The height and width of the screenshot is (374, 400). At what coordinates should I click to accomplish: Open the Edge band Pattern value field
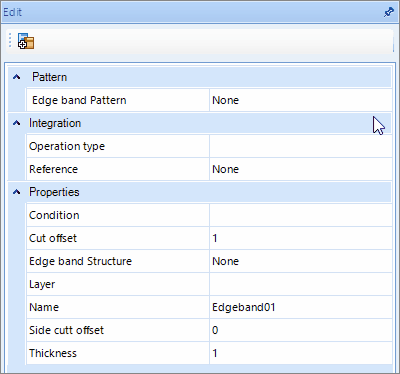tap(300, 100)
